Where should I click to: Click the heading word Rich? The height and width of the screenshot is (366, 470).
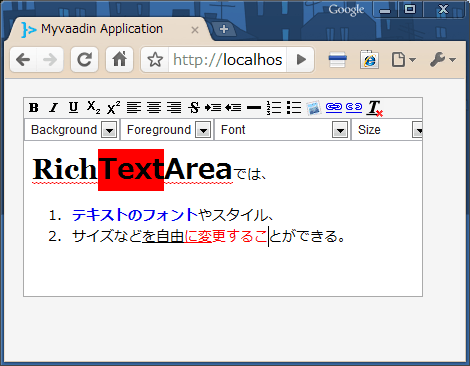point(65,169)
